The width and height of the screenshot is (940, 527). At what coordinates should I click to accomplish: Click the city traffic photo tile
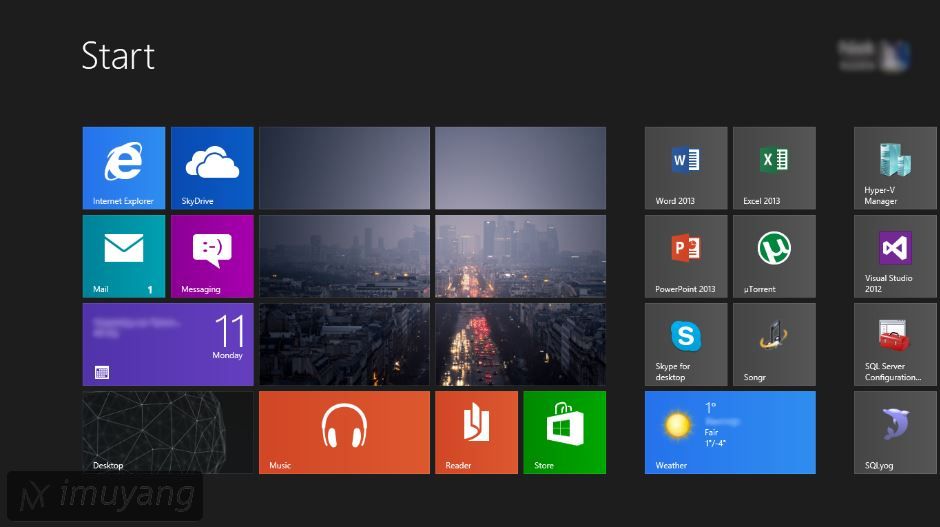tap(520, 344)
